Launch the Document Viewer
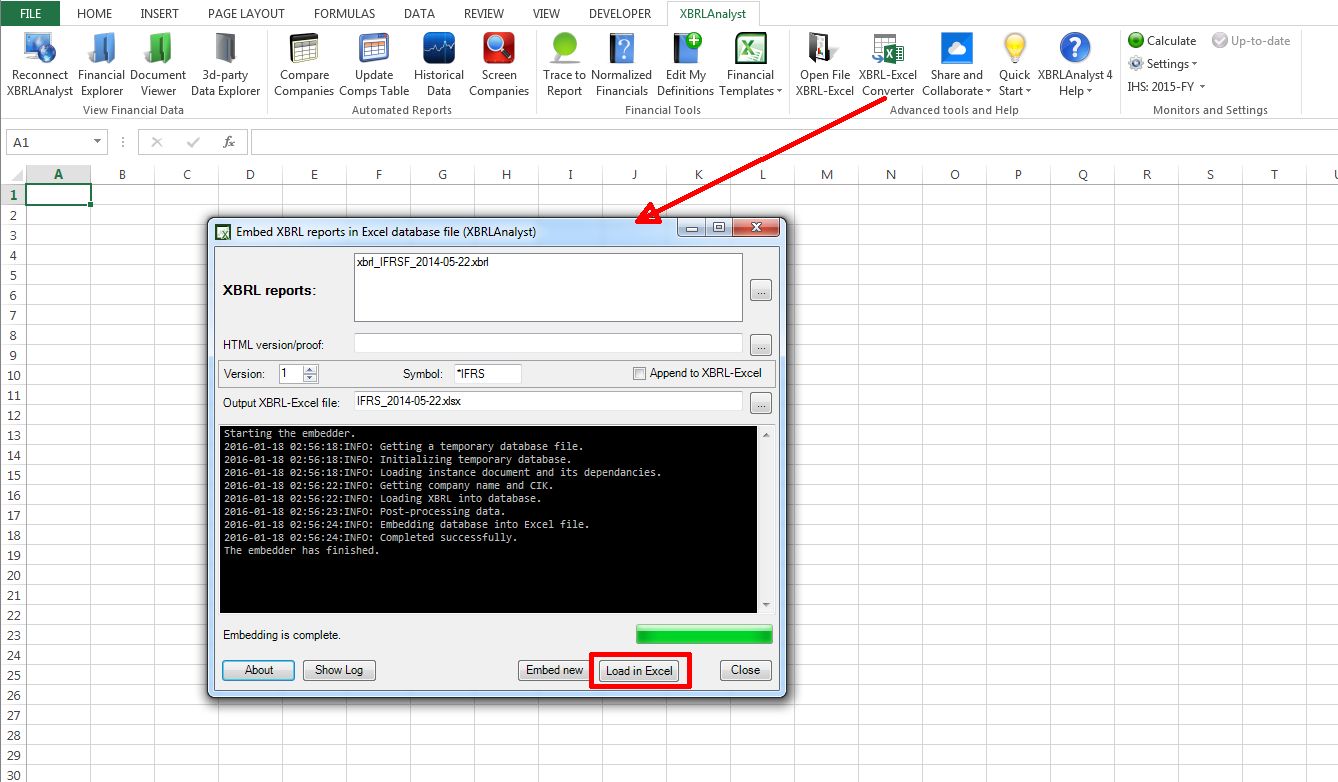 click(x=158, y=64)
